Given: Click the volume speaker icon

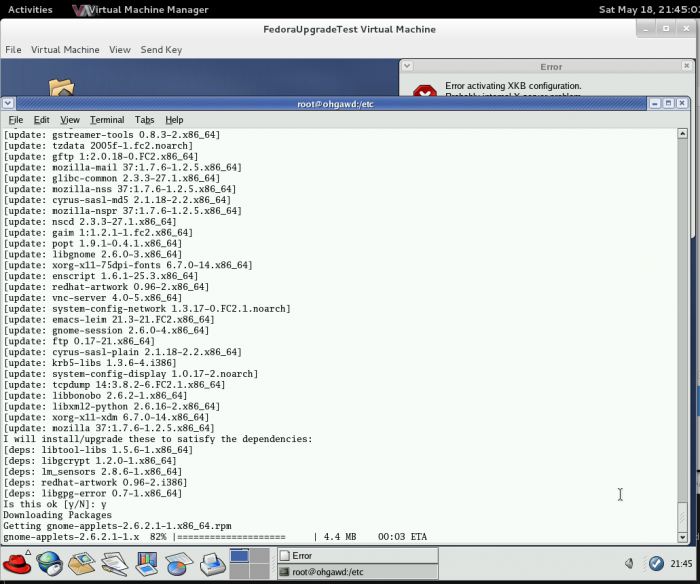Looking at the screenshot, I should [x=631, y=564].
